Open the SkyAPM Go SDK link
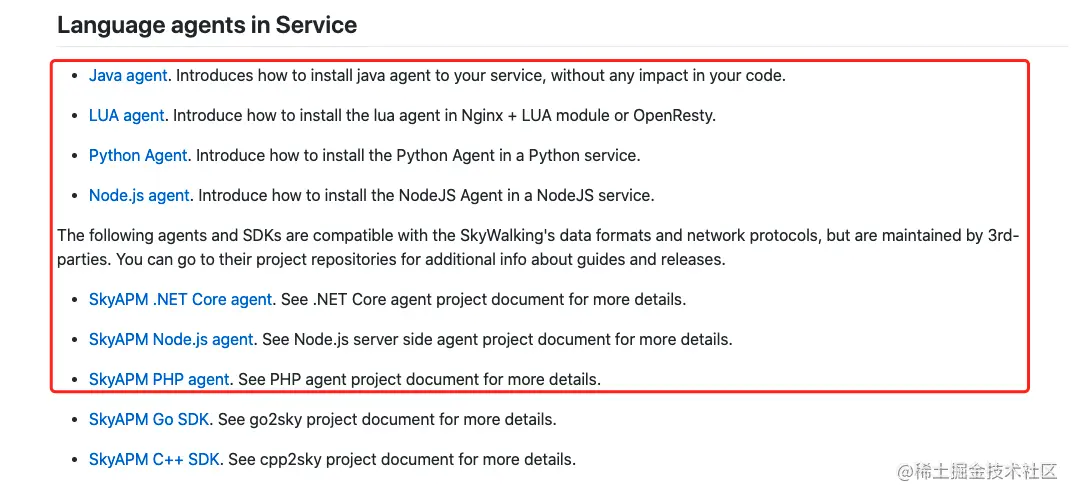 [x=149, y=419]
